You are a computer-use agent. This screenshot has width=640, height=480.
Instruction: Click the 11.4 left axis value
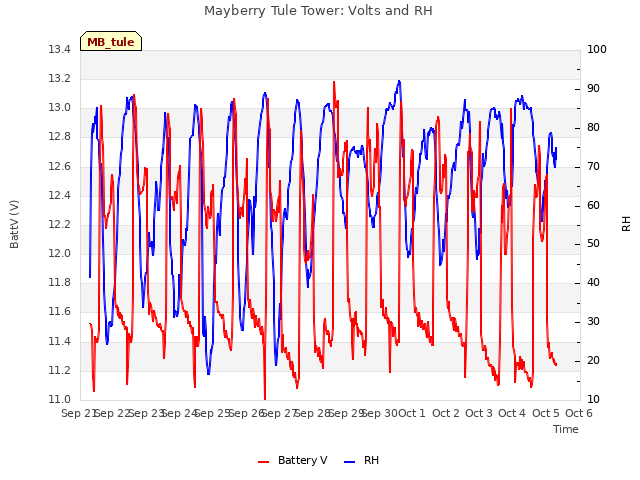[x=60, y=342]
